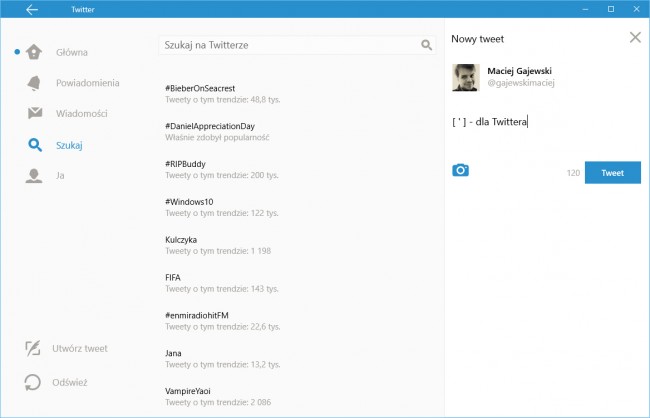Open the #BieberOnSeacrest trend
Viewport: 650px width, 418px height.
200,88
